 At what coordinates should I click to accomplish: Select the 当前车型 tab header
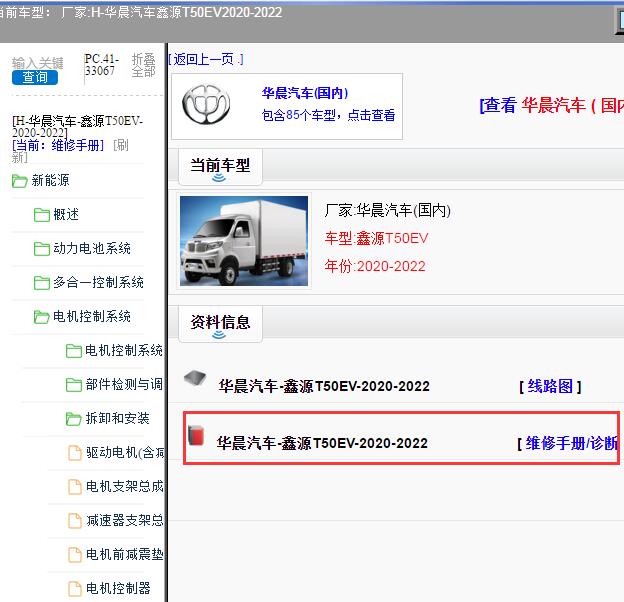tap(220, 166)
